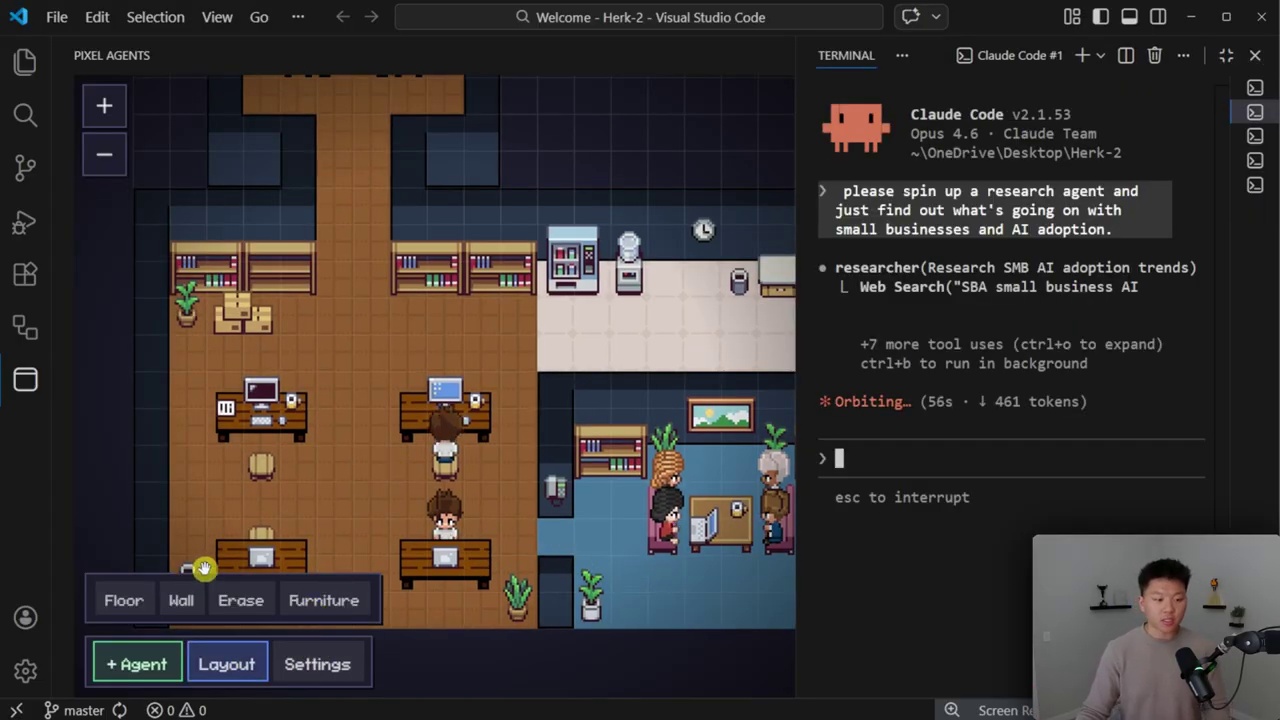
Task: Open the Selection menu
Action: pos(155,17)
